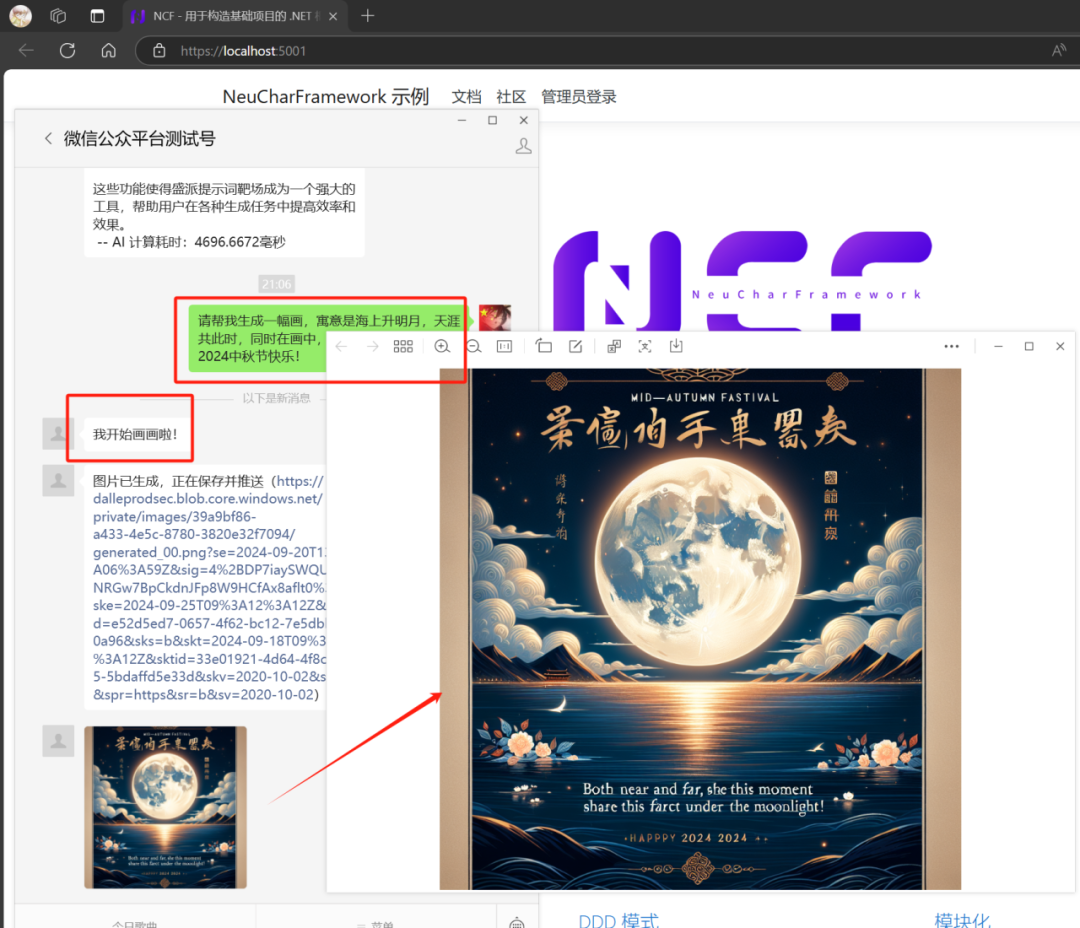The width and height of the screenshot is (1080, 928).
Task: Open the 管理员登录 link
Action: click(x=579, y=97)
